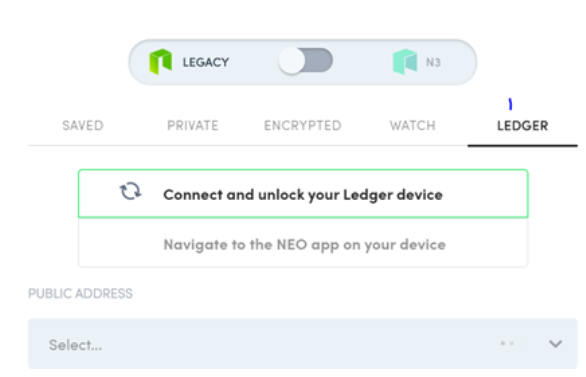This screenshot has height=377, width=586.
Task: Click the PUBLIC ADDRESS field label
Action: [80, 293]
